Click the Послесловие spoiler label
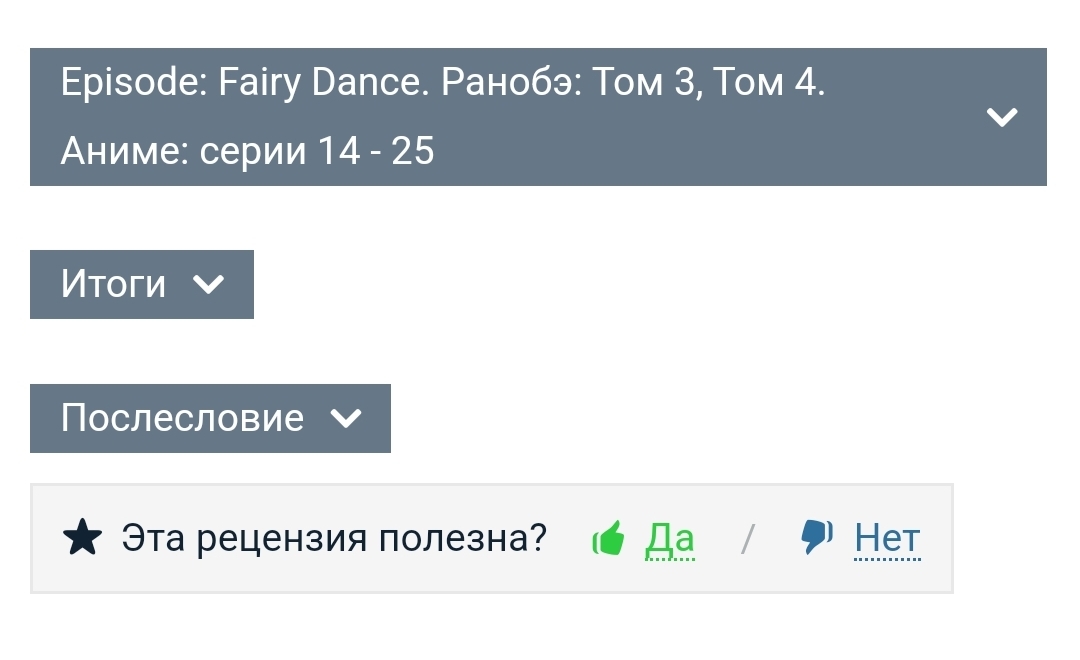The width and height of the screenshot is (1080, 660). point(182,418)
